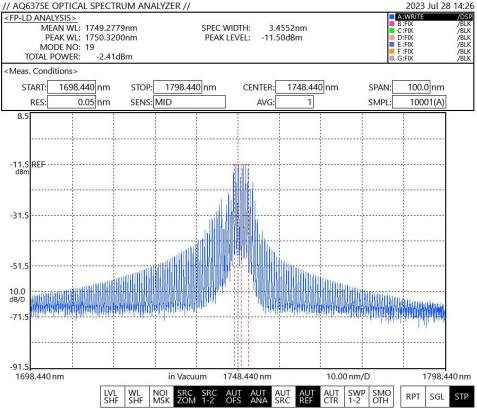Disable AUT ANA auto analysis
This screenshot has width=477, height=408.
[x=259, y=396]
